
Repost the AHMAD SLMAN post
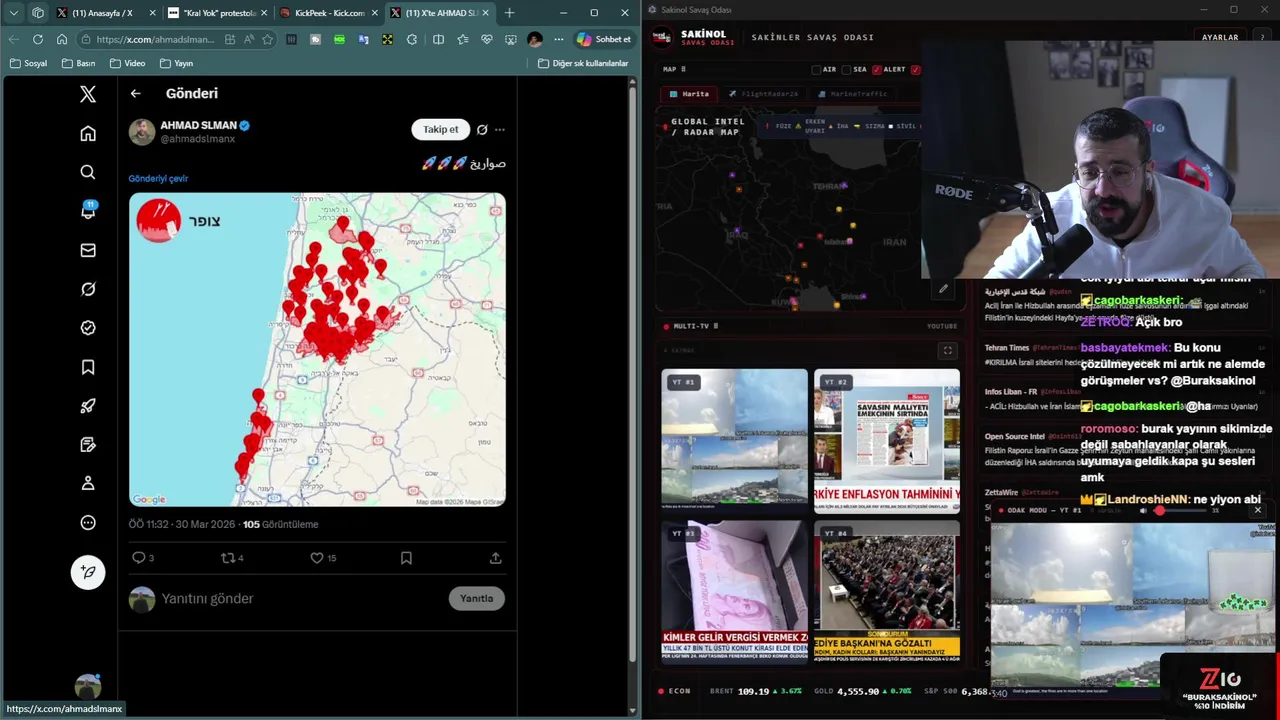tap(228, 558)
